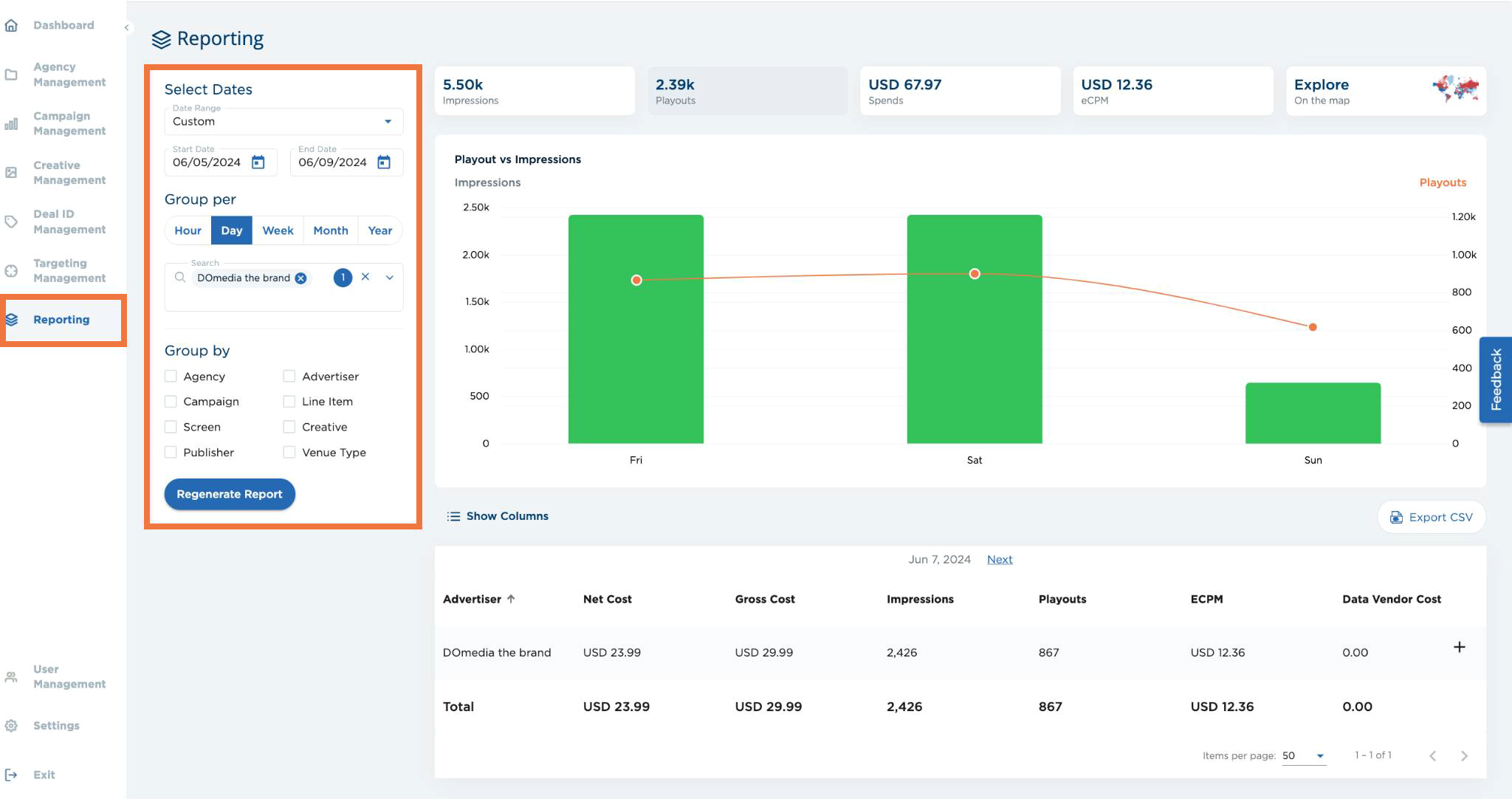The width and height of the screenshot is (1512, 799).
Task: Check the Agency group by checkbox
Action: (x=171, y=377)
